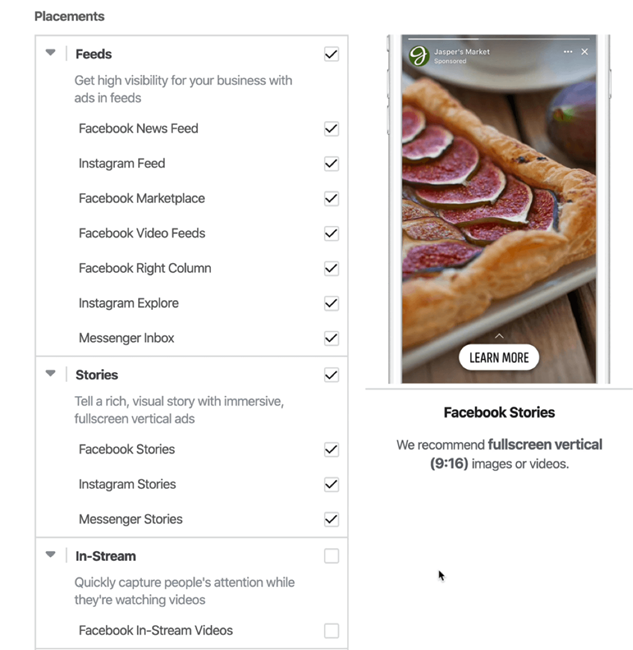This screenshot has height=650, width=633.
Task: Close the story preview with X icon
Action: tap(584, 52)
